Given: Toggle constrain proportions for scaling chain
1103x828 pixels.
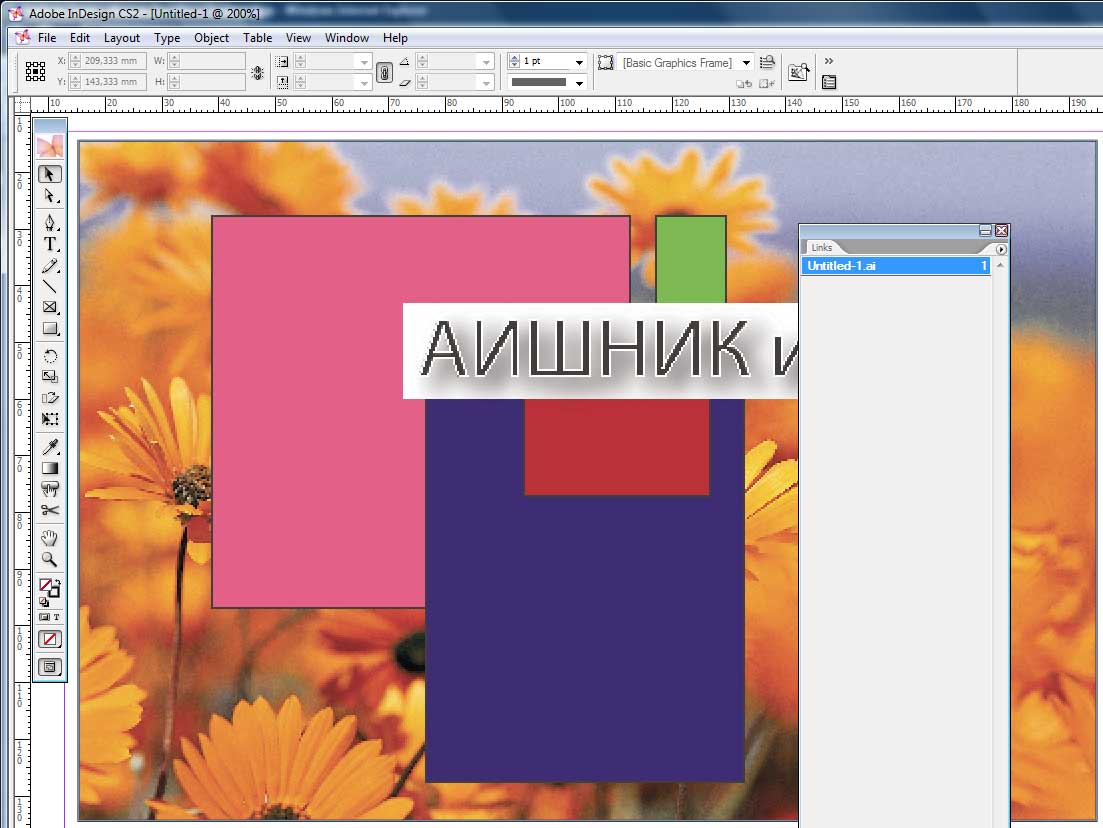Looking at the screenshot, I should [x=384, y=72].
